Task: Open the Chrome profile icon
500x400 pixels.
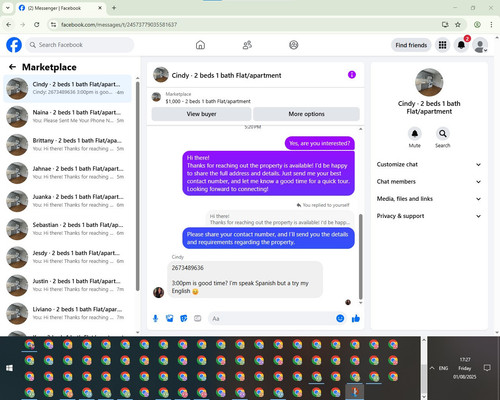Action: pyautogui.click(x=477, y=25)
